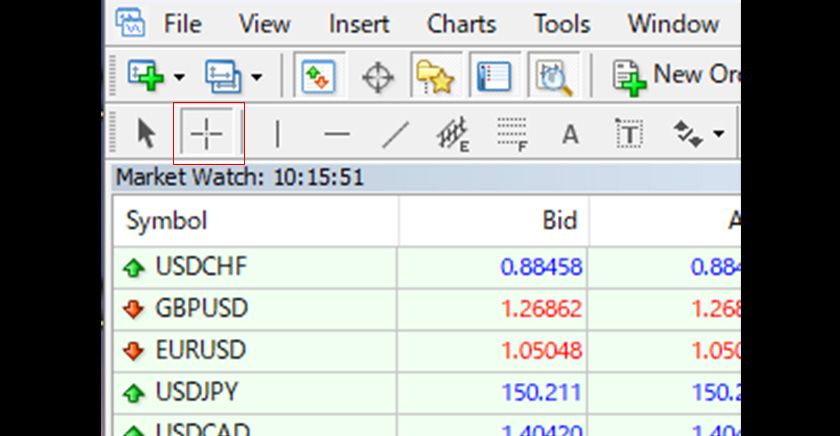The image size is (840, 436).
Task: Draw a vertical line tool
Action: click(x=277, y=134)
